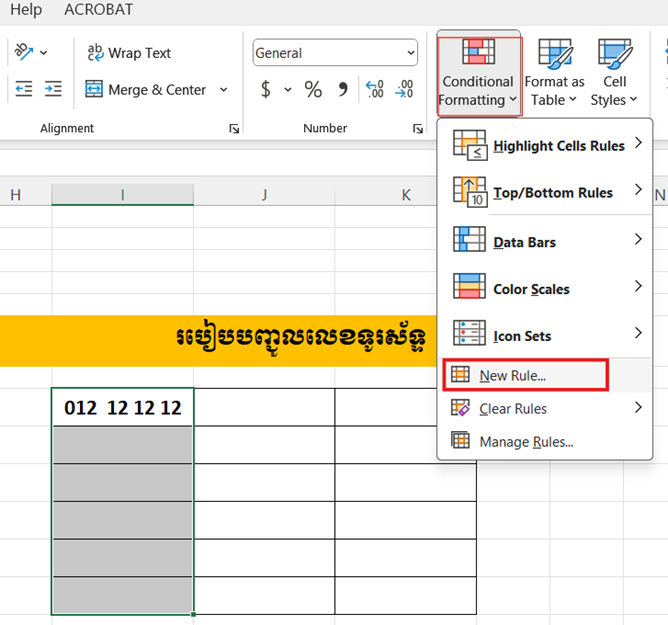This screenshot has width=668, height=625.
Task: Click Decrease Decimal icon
Action: 404,89
